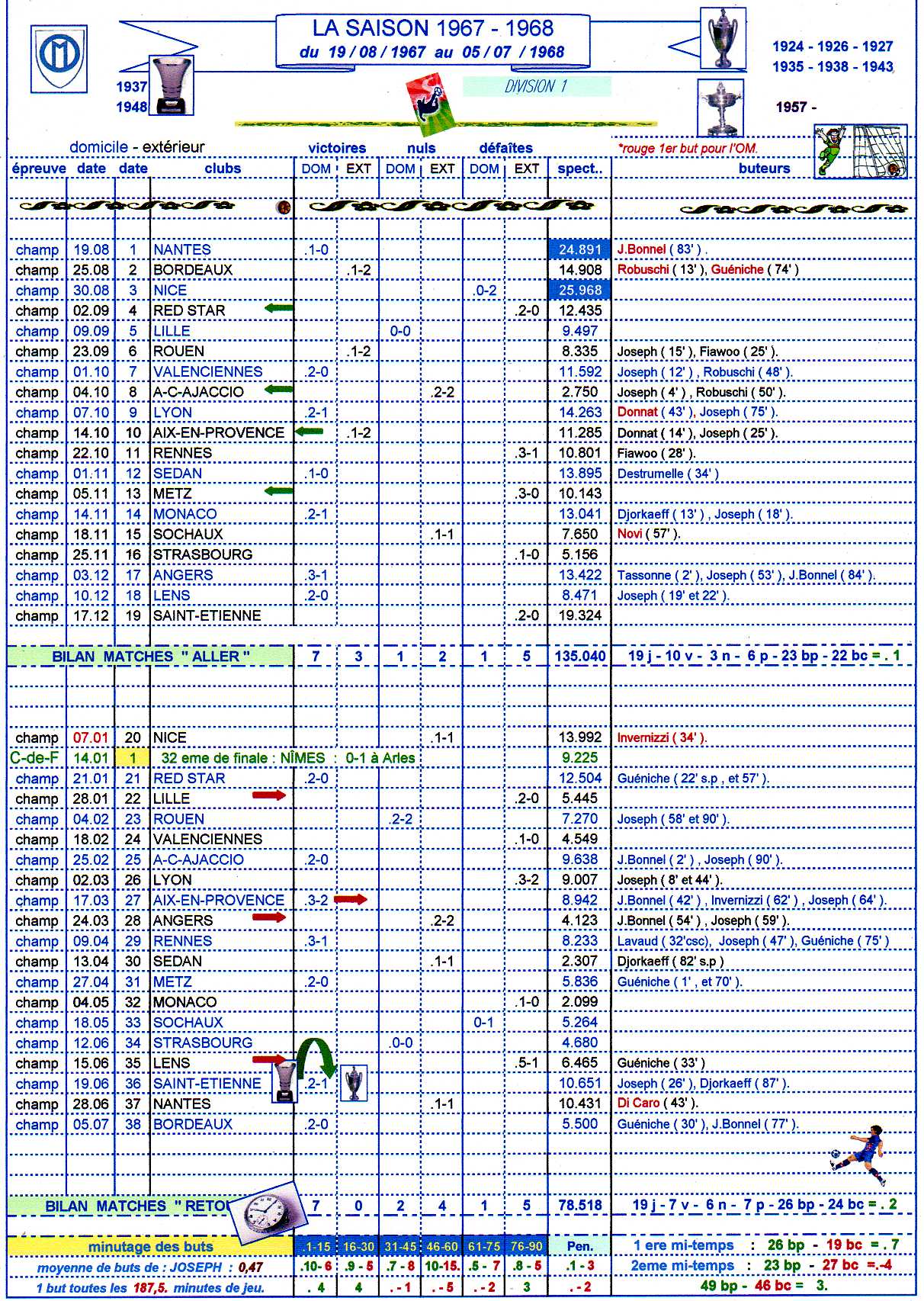Click the yellow minutage des buts label
This screenshot has height=1301, width=924.
[150, 1246]
